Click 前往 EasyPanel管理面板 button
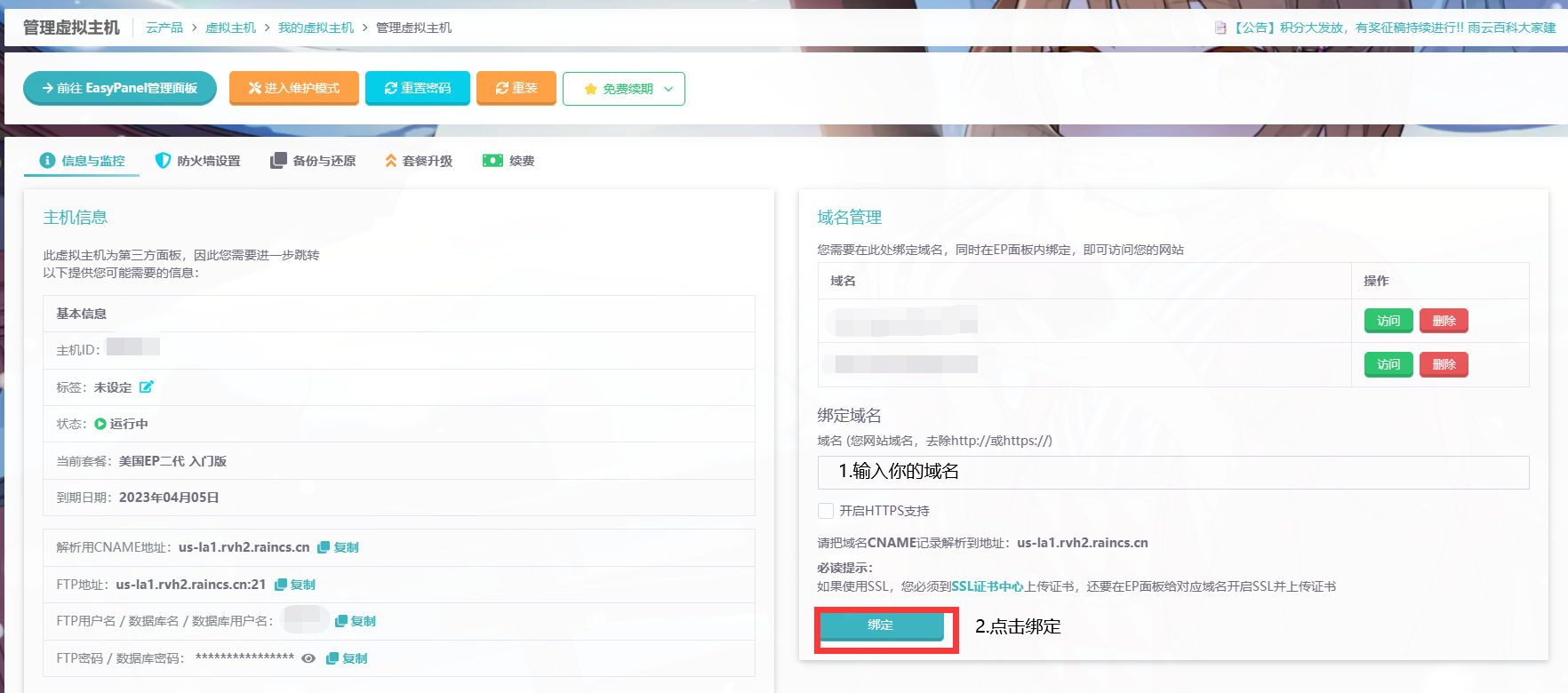This screenshot has height=693, width=1568. point(120,88)
